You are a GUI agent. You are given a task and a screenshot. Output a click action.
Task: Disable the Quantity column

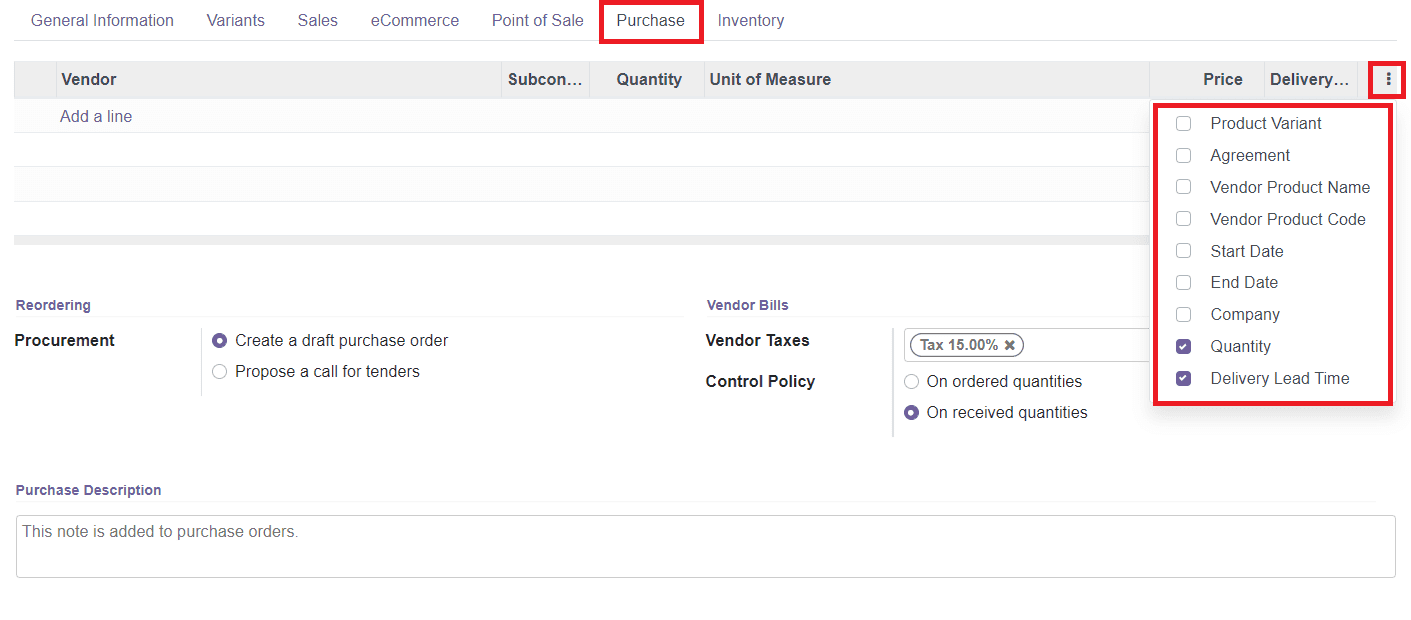point(1183,346)
